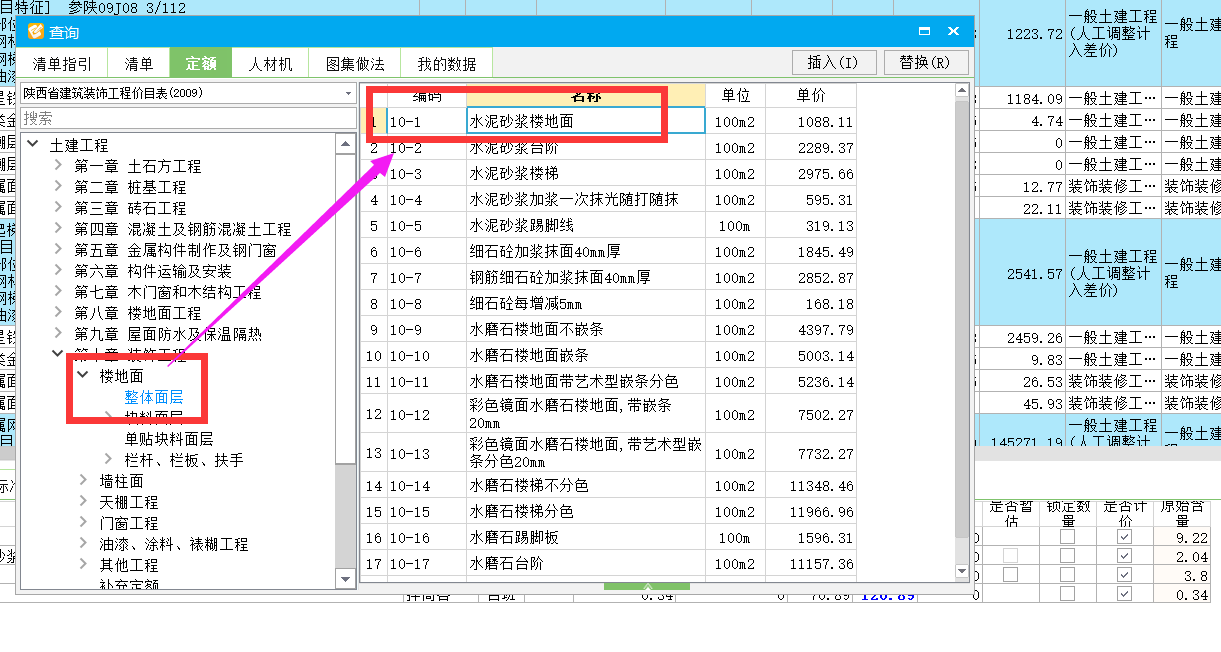Viewport: 1221px width, 652px height.
Task: Select the 定额 tab
Action: (x=201, y=64)
